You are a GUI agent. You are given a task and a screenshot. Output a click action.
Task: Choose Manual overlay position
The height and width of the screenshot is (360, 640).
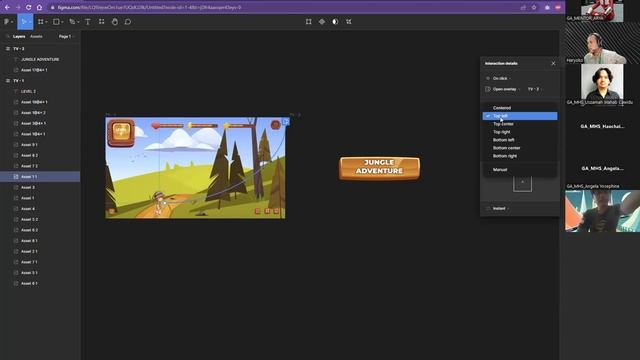point(520,170)
